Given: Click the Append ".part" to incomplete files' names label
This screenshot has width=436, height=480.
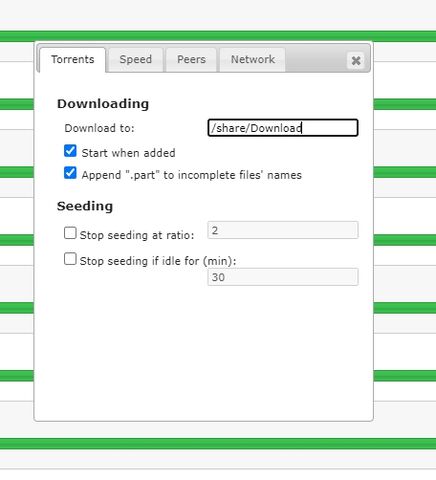Looking at the screenshot, I should click(192, 175).
